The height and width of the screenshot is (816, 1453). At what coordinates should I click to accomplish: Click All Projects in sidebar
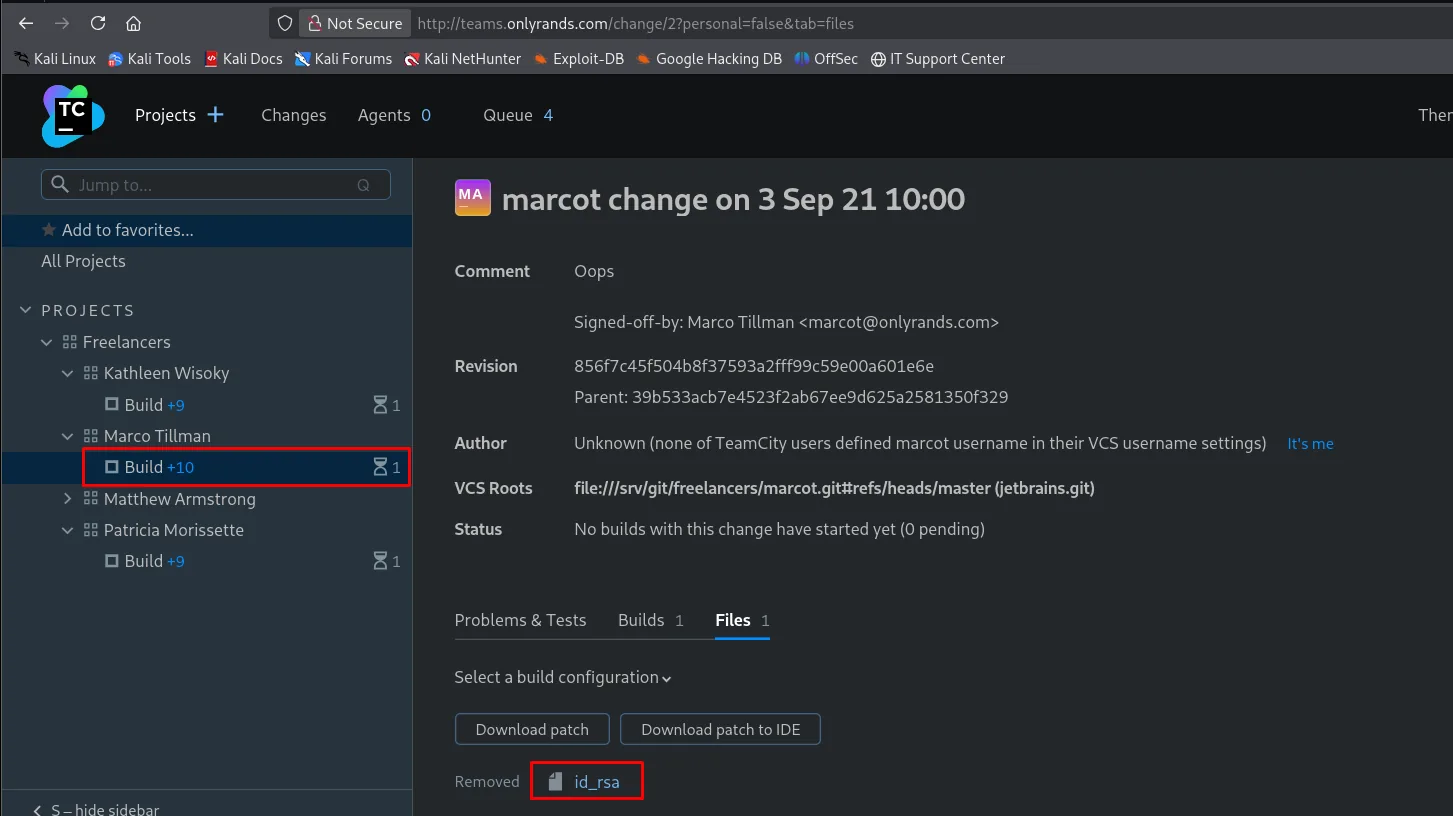point(83,261)
